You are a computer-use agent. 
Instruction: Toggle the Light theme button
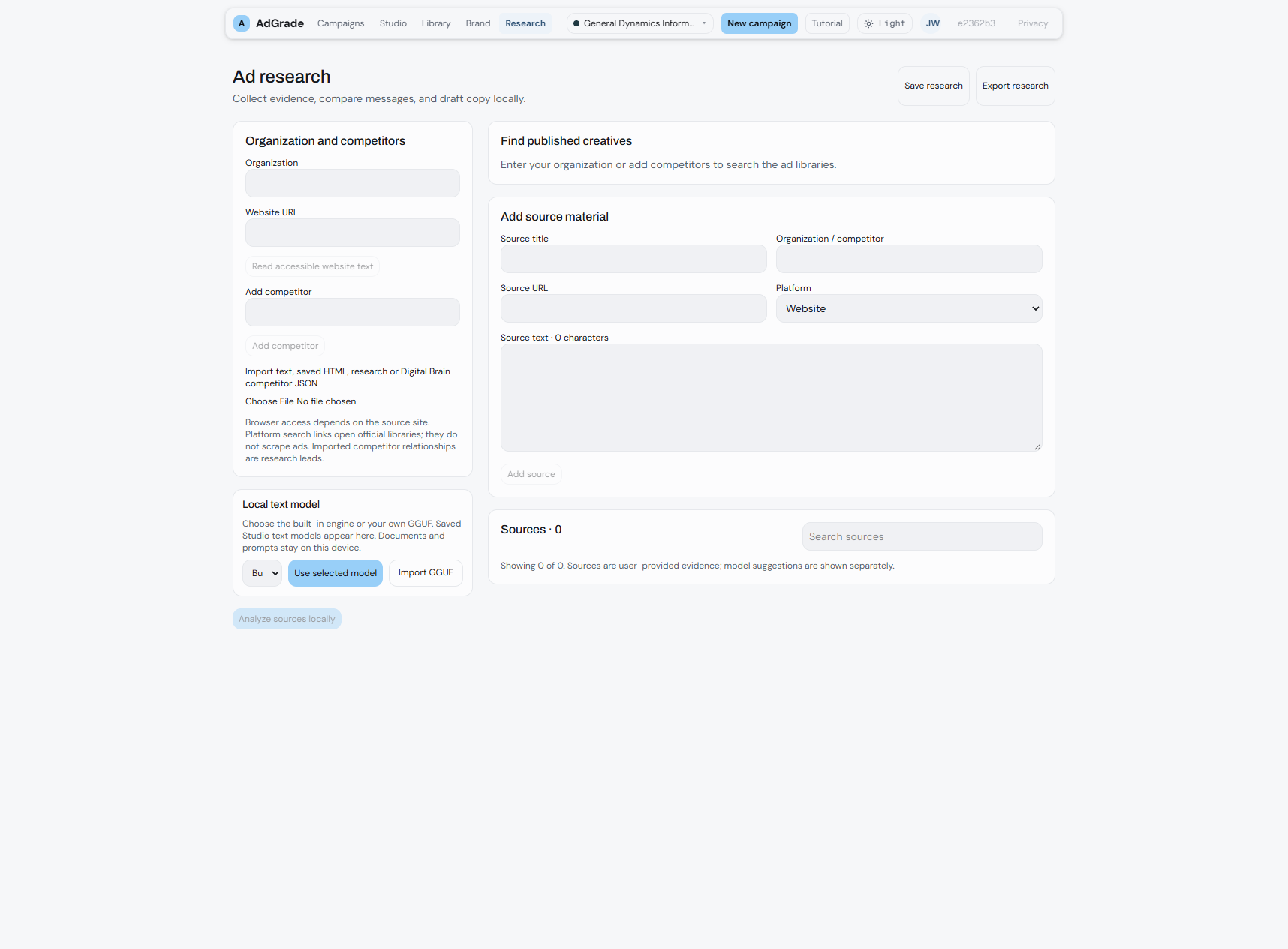(x=885, y=23)
